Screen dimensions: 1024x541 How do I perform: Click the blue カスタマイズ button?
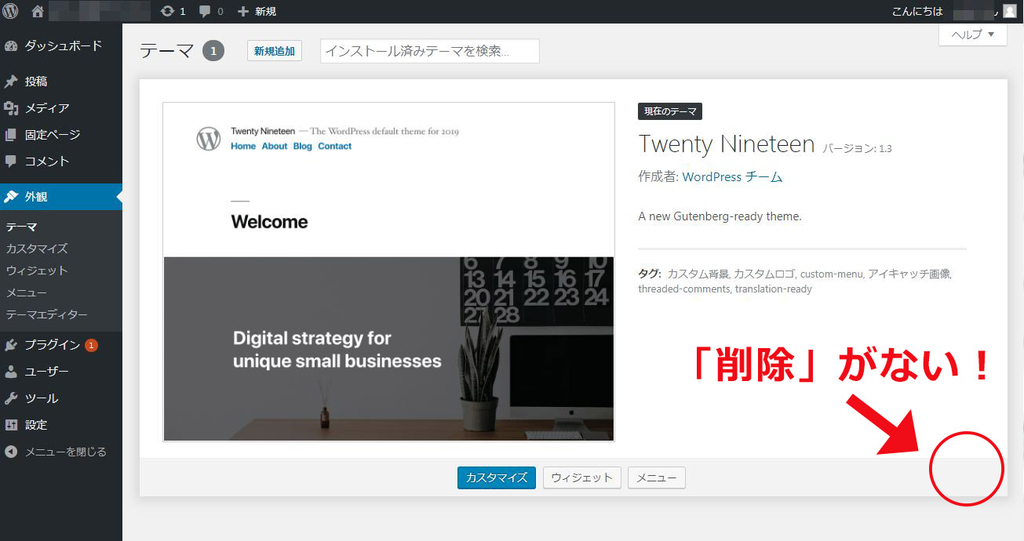pos(496,478)
